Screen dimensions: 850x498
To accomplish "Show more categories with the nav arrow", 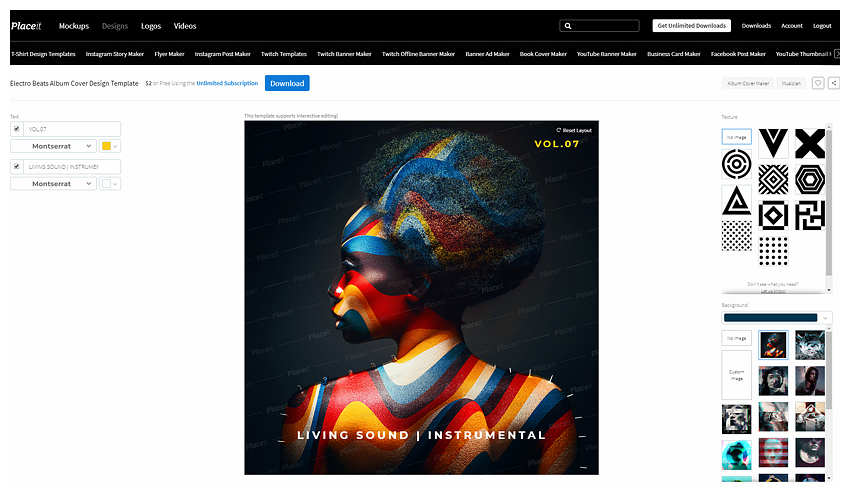I will pos(836,54).
